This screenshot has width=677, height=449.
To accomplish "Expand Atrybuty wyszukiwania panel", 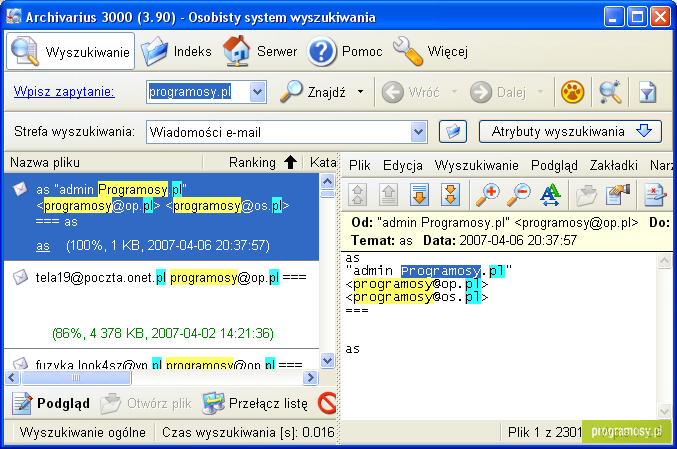I will point(570,131).
